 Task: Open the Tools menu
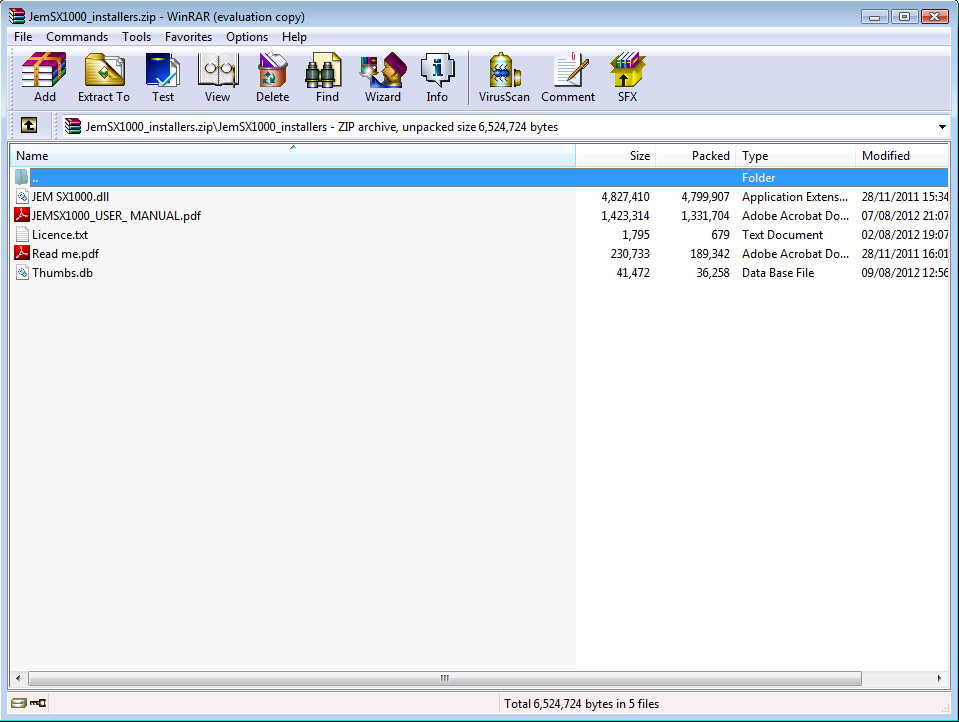pos(136,37)
